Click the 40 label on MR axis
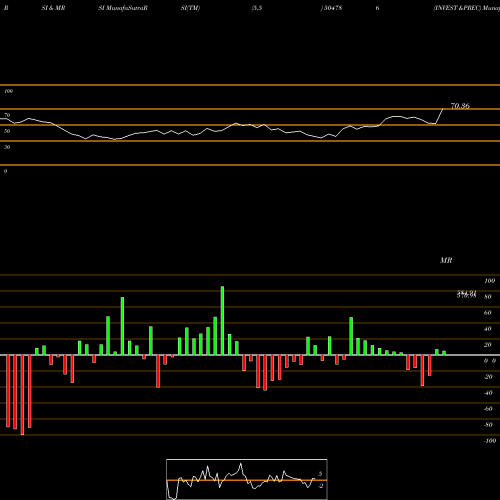 click(x=488, y=329)
